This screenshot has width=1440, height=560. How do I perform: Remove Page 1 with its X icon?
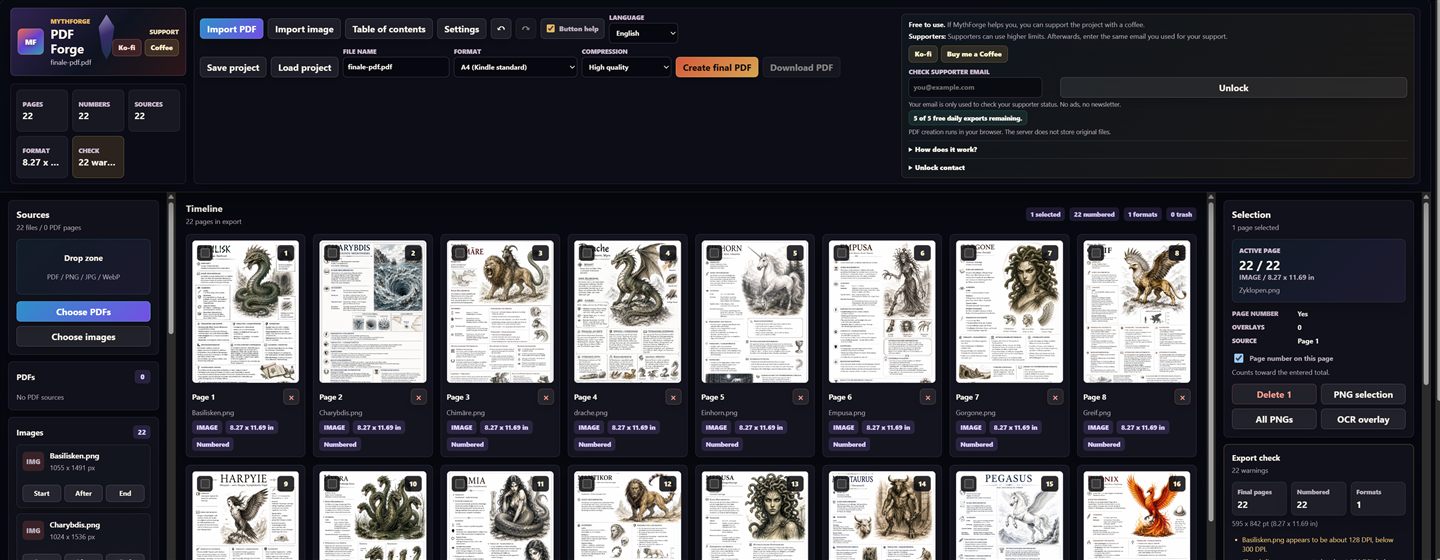(x=291, y=397)
